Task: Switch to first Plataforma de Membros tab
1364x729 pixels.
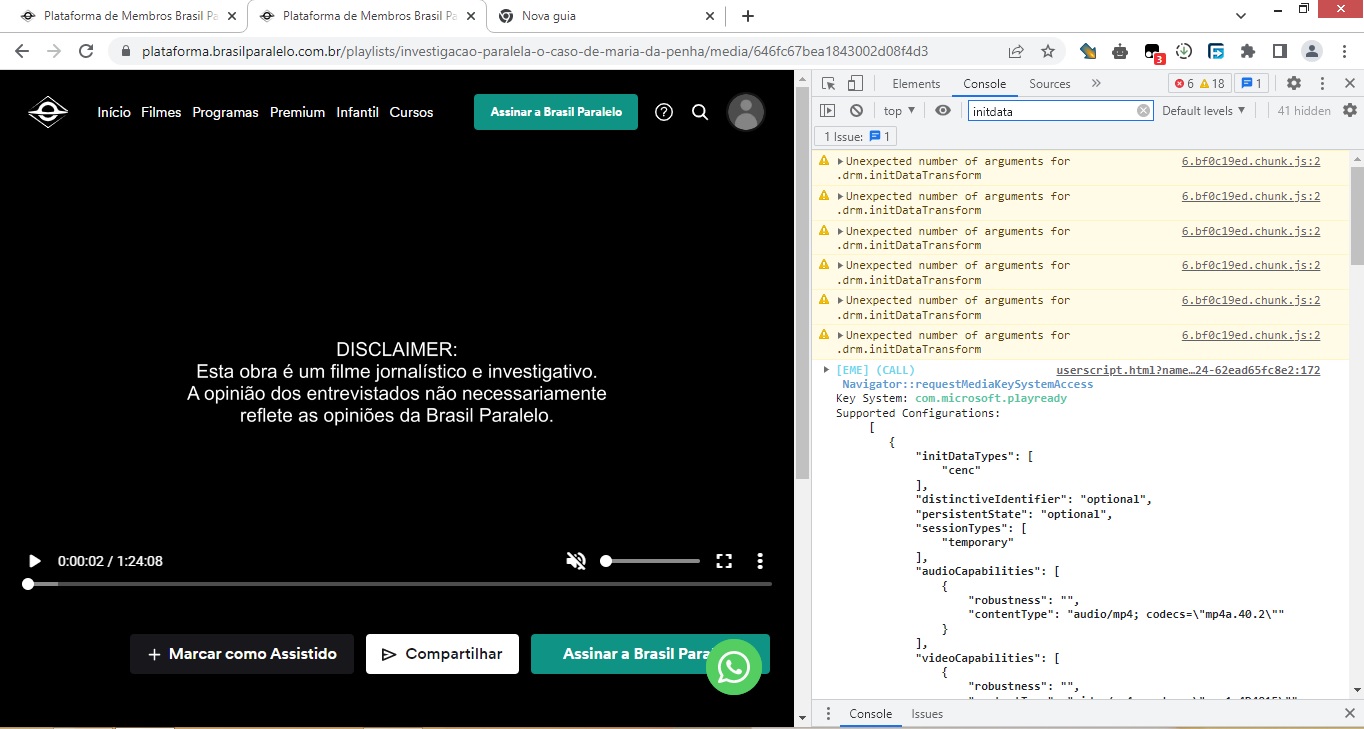Action: tap(127, 16)
